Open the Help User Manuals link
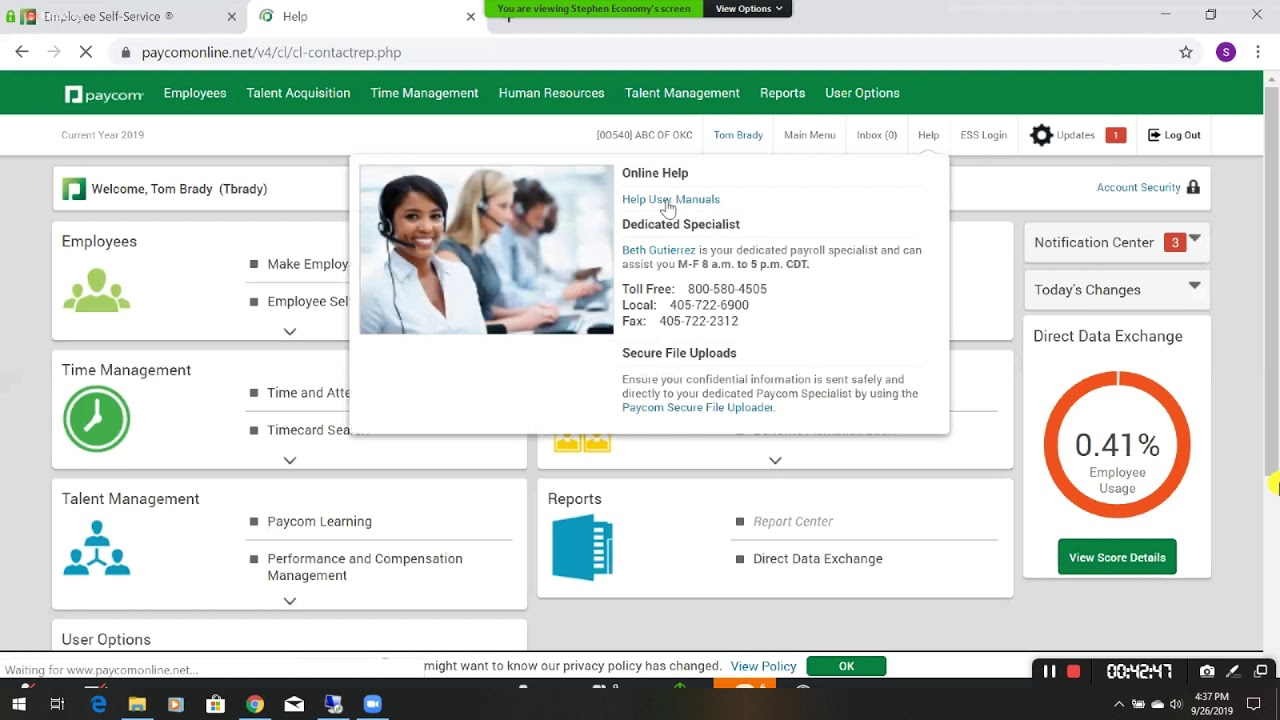The width and height of the screenshot is (1280, 720). [670, 199]
